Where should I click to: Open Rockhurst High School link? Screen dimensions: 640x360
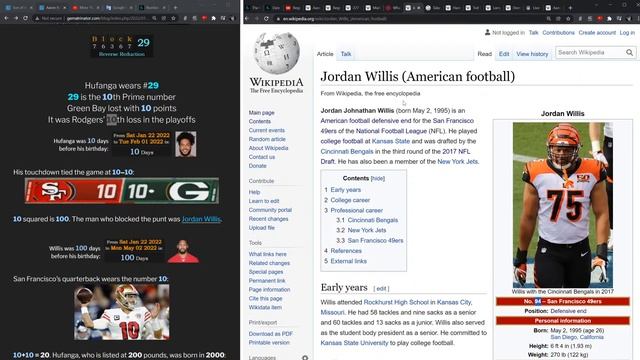click(396, 302)
